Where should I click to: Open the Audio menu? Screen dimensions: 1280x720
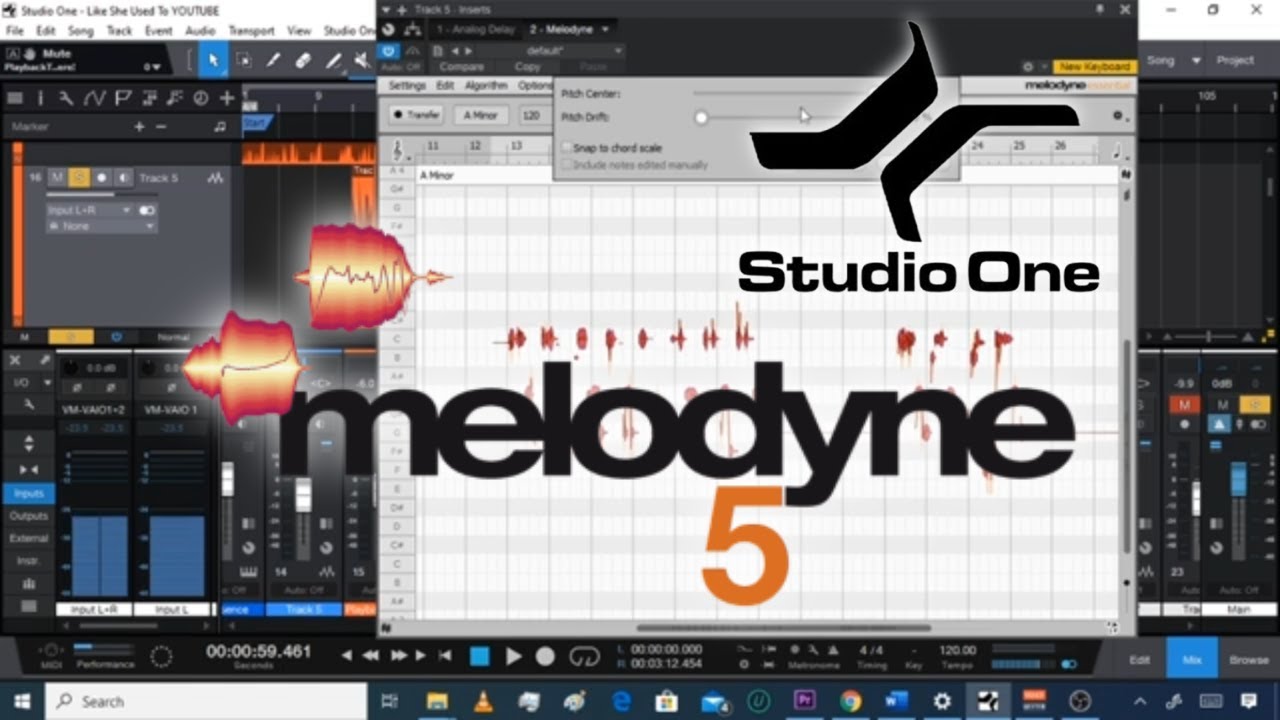200,31
